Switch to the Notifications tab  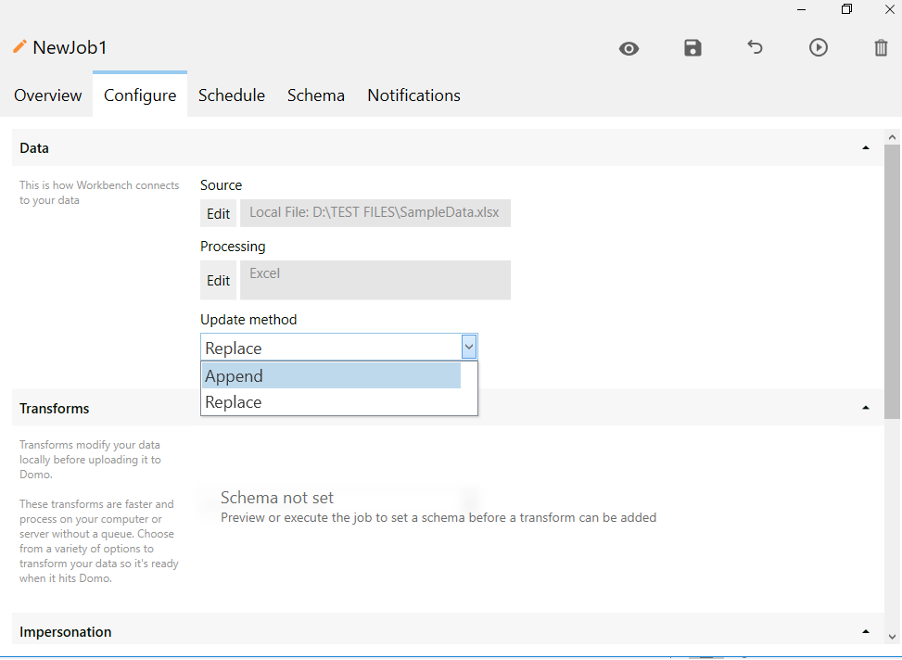pyautogui.click(x=413, y=95)
